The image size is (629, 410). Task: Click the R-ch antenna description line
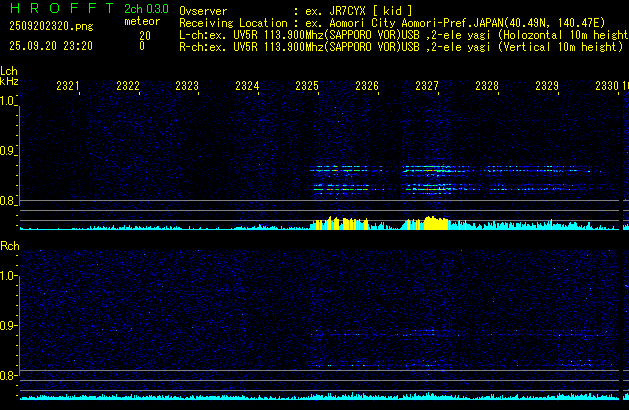point(400,46)
